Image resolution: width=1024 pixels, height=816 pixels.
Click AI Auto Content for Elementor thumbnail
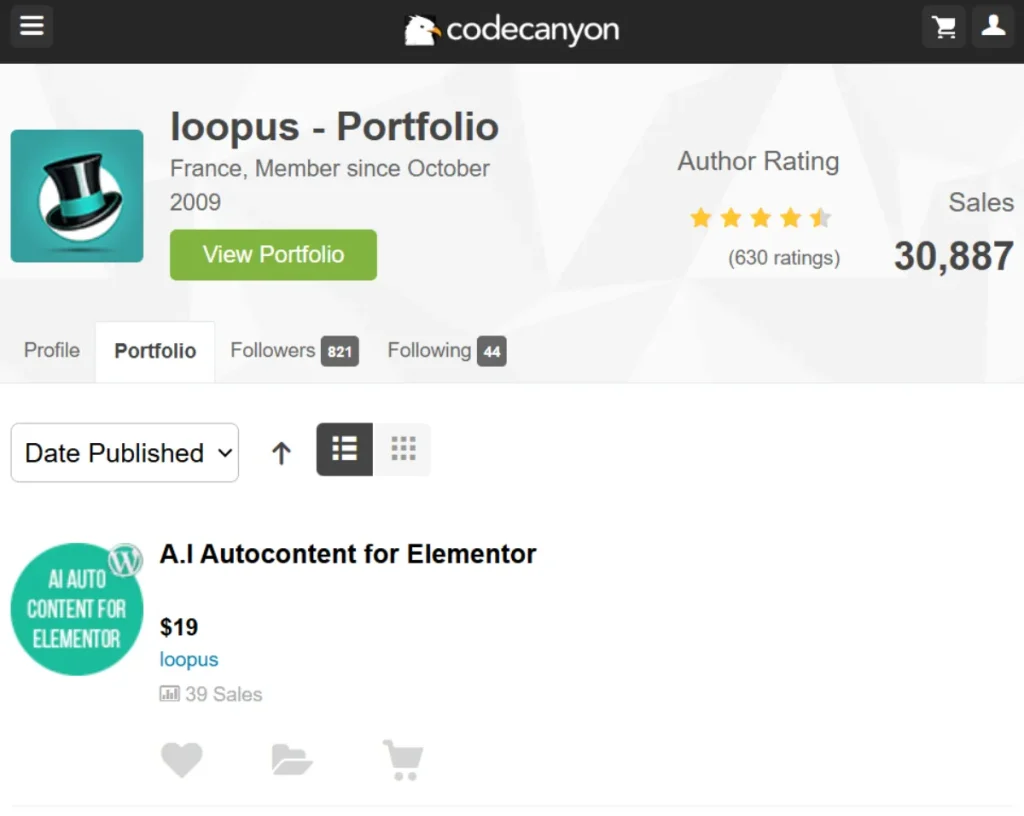pos(77,609)
